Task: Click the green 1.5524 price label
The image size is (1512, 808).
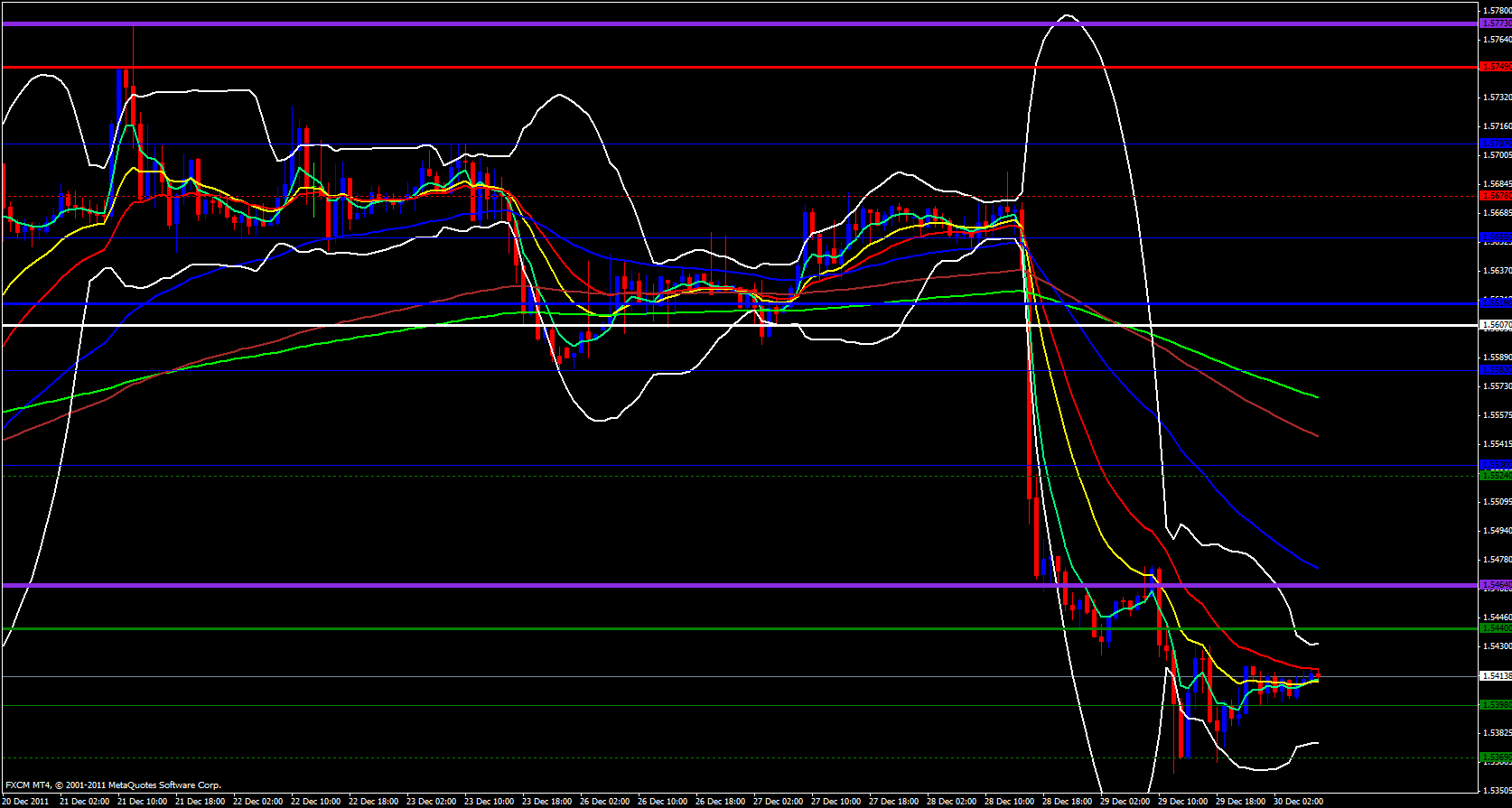Action: (1495, 475)
